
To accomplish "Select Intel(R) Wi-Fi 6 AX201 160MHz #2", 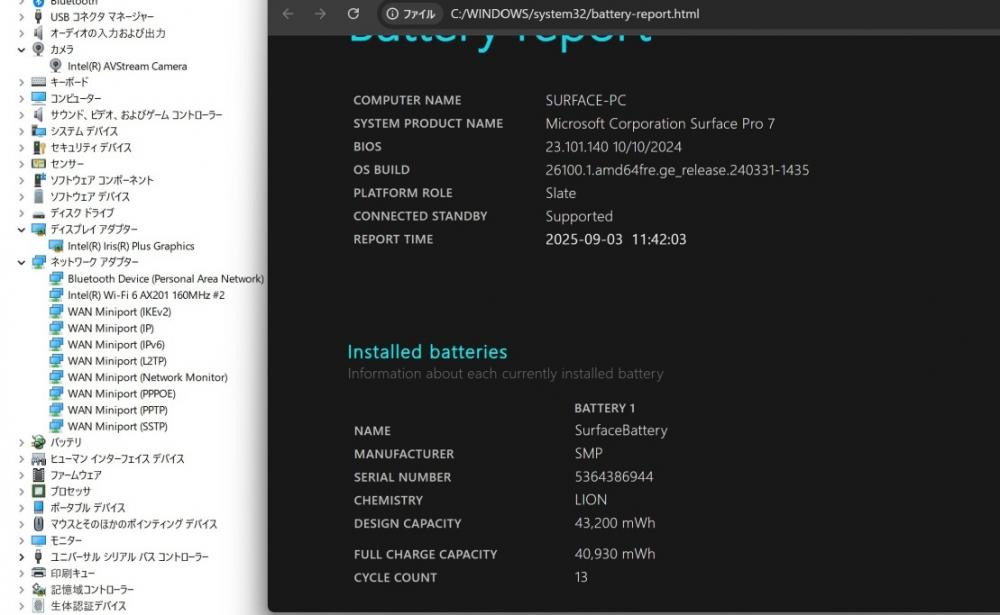I will (146, 295).
